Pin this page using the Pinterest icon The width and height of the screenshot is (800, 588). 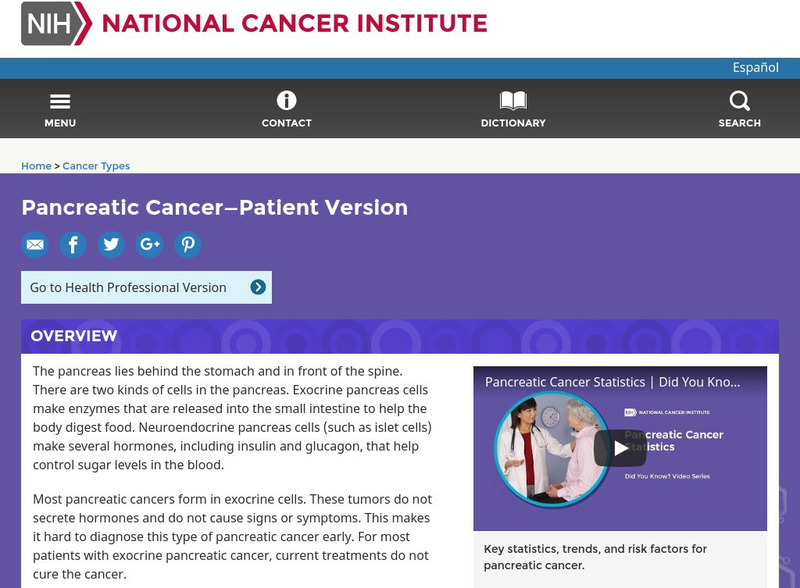(x=188, y=243)
